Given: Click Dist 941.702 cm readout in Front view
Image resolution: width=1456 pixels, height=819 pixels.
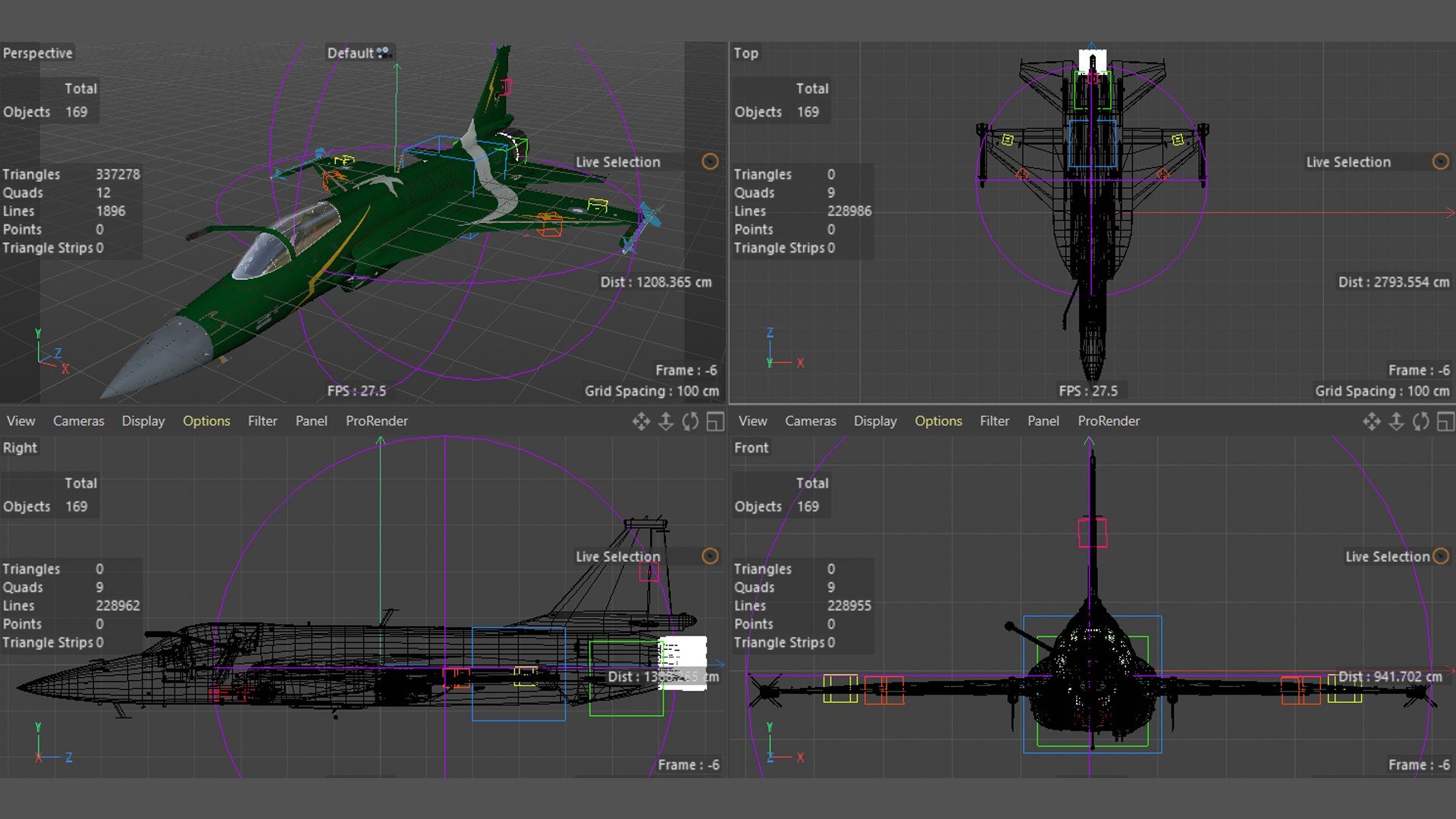Looking at the screenshot, I should tap(1390, 676).
